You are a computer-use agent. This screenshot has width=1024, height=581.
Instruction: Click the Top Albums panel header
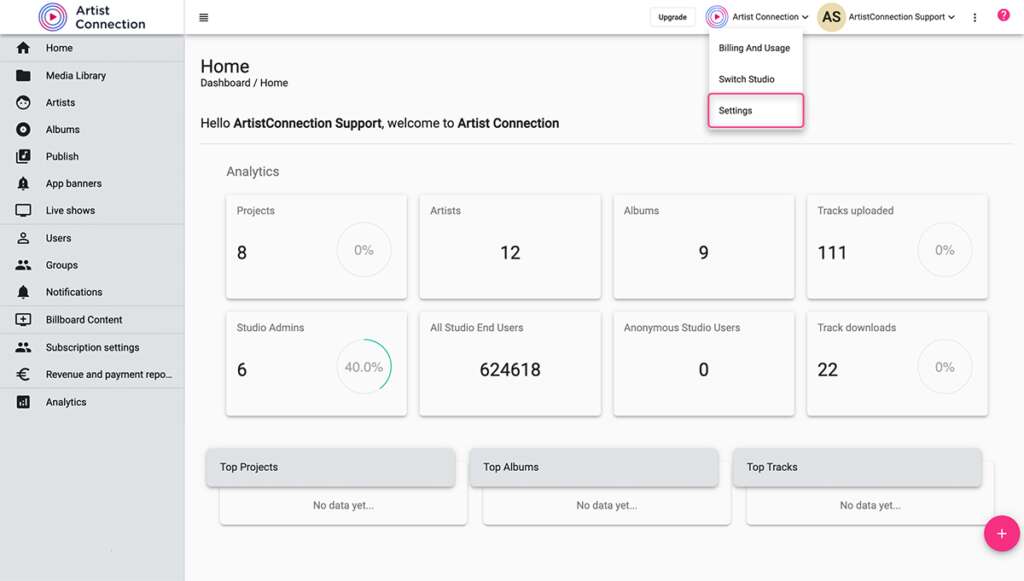[x=594, y=467]
